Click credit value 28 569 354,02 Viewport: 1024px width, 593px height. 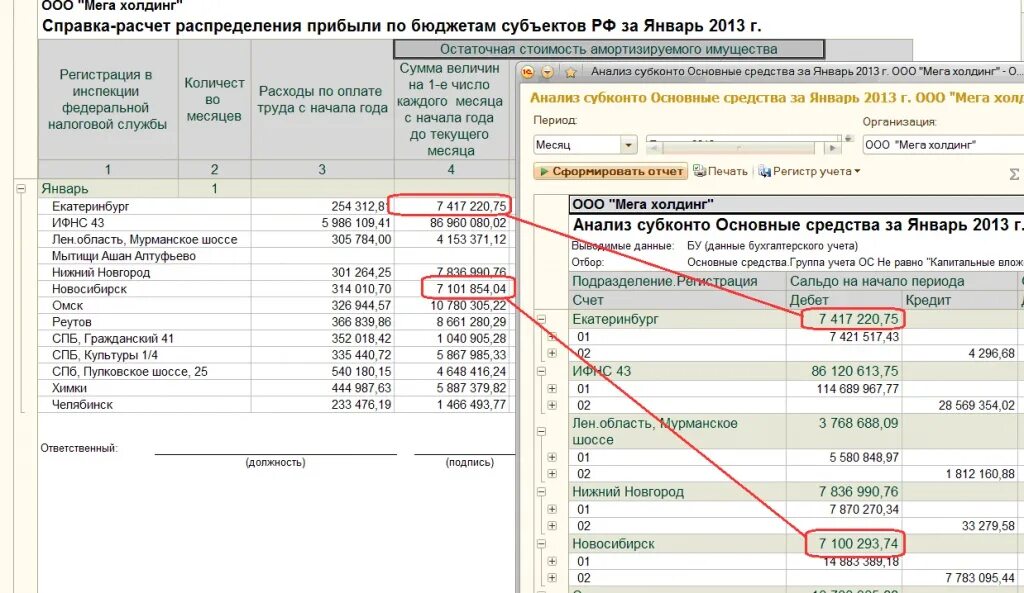pyautogui.click(x=976, y=405)
